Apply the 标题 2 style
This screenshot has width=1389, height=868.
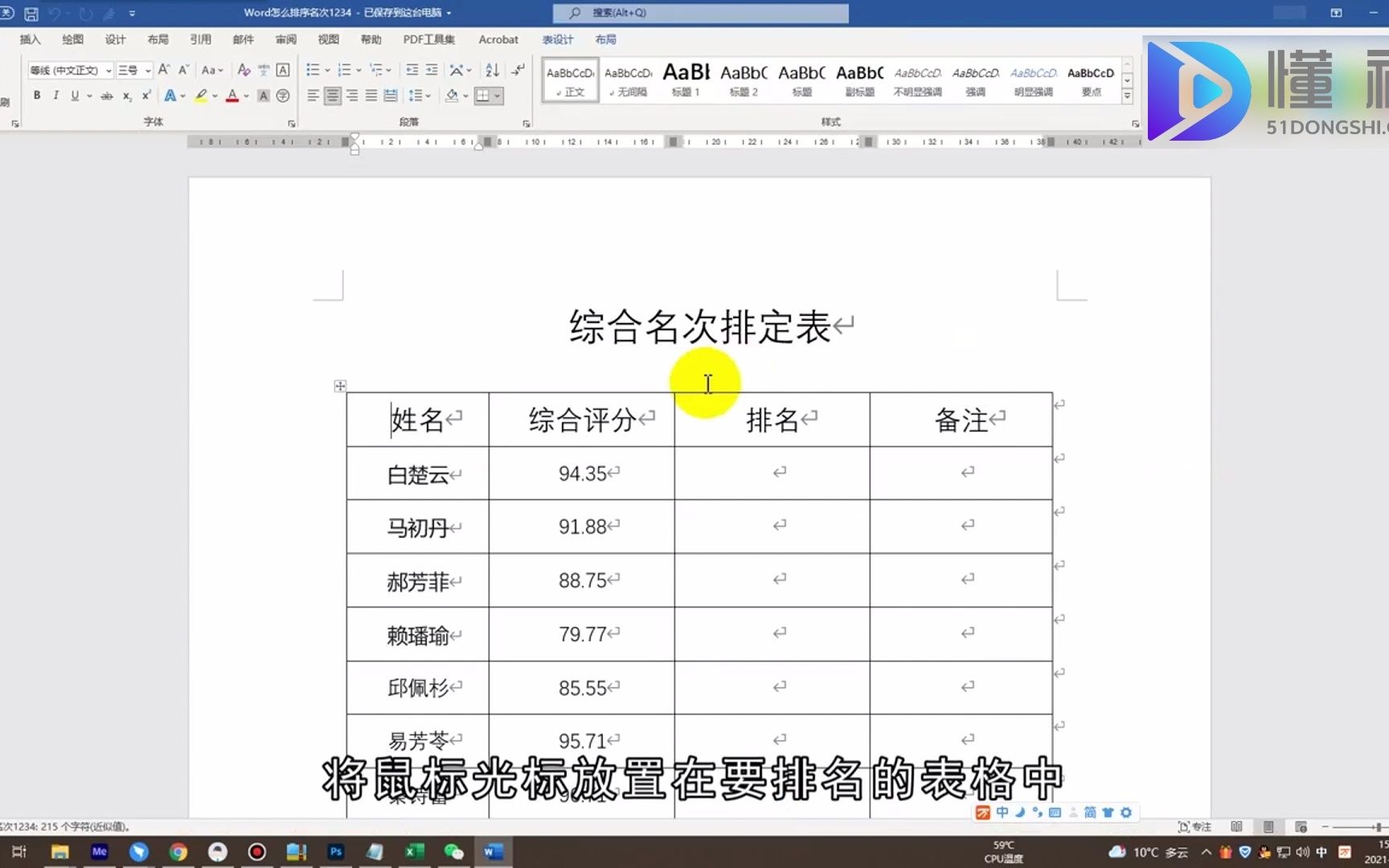pos(744,80)
